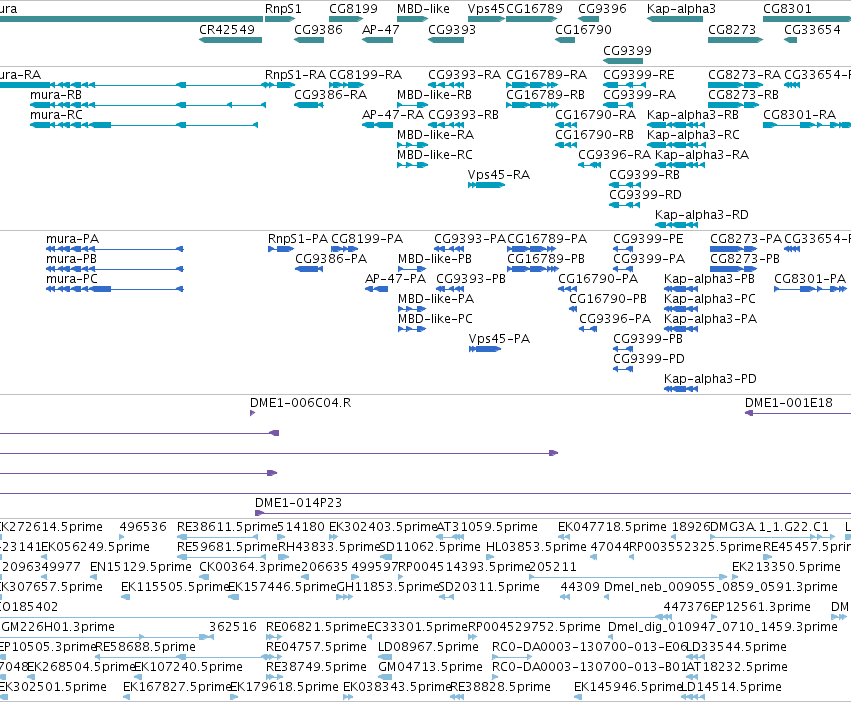Screen dimensions: 851x702
Task: Select the CG9386-RA transcript label
Action: (x=331, y=95)
